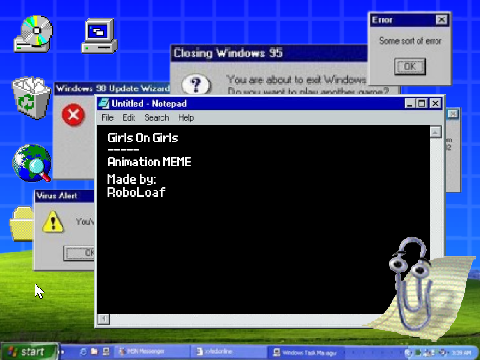This screenshot has width=480, height=360.
Task: Click the Clippy paperclip assistant
Action: tap(411, 283)
